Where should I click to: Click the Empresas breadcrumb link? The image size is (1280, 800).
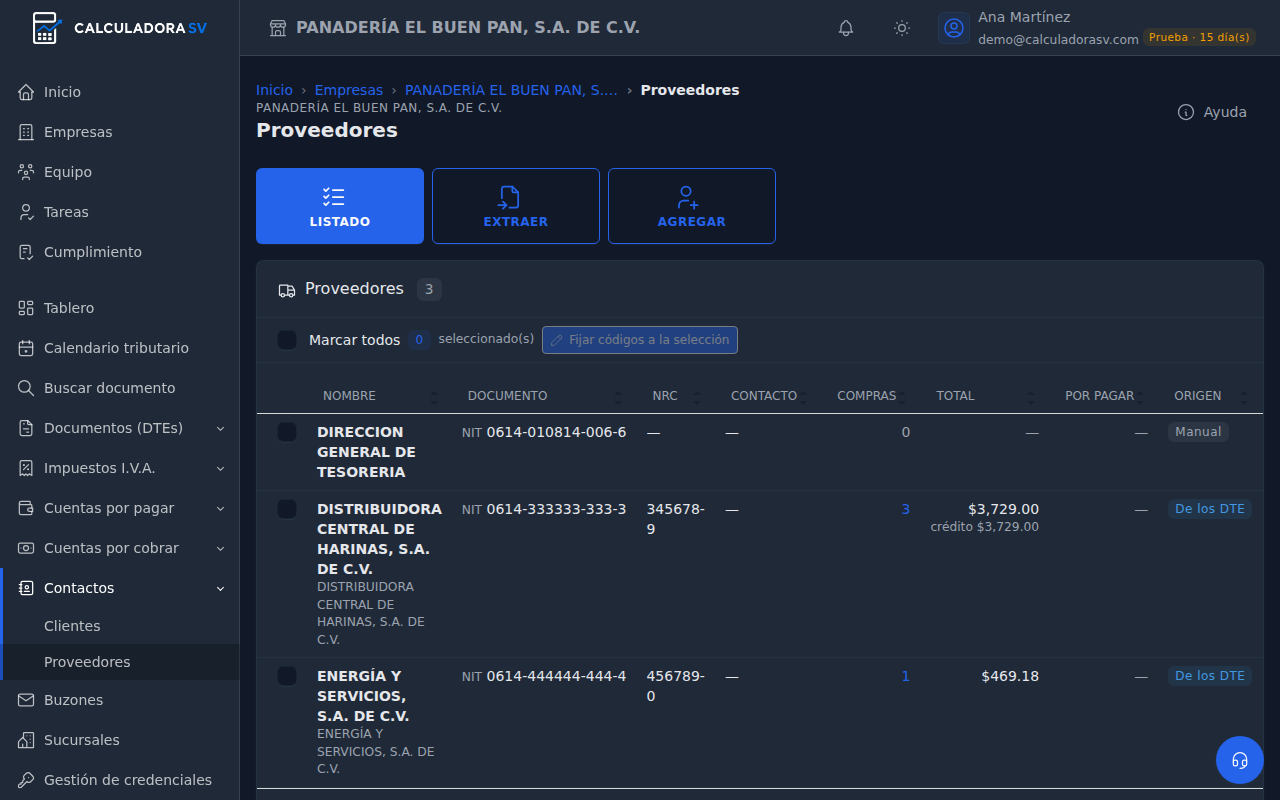coord(349,90)
